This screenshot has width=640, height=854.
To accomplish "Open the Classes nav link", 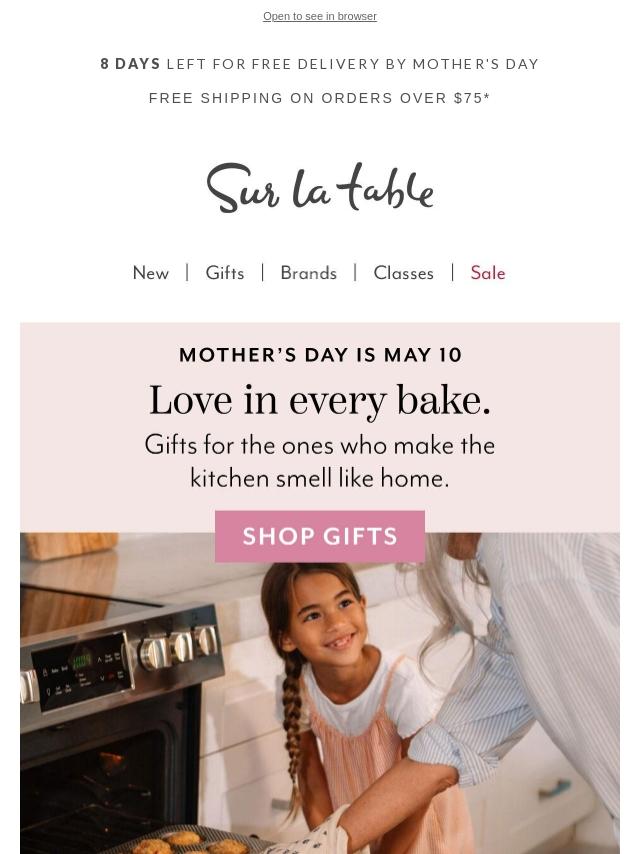I will pos(403,273).
